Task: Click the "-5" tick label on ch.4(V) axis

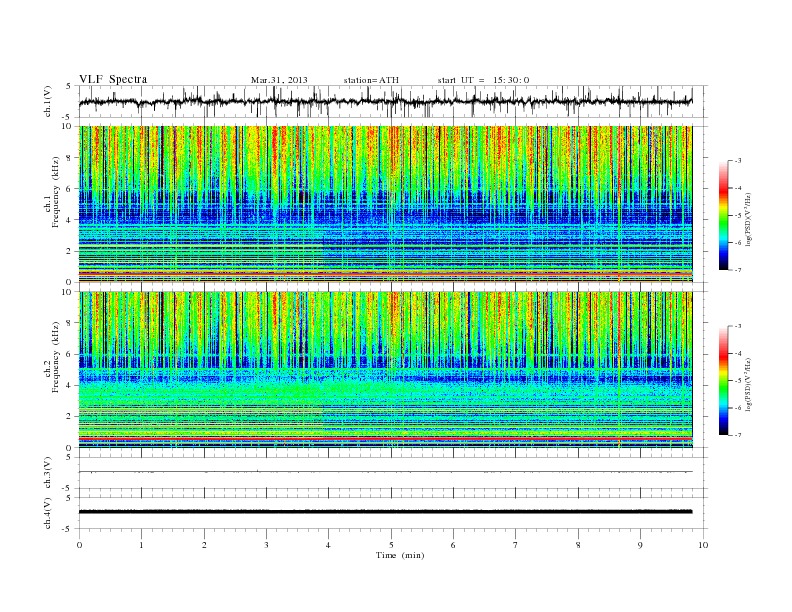Action: 68,529
